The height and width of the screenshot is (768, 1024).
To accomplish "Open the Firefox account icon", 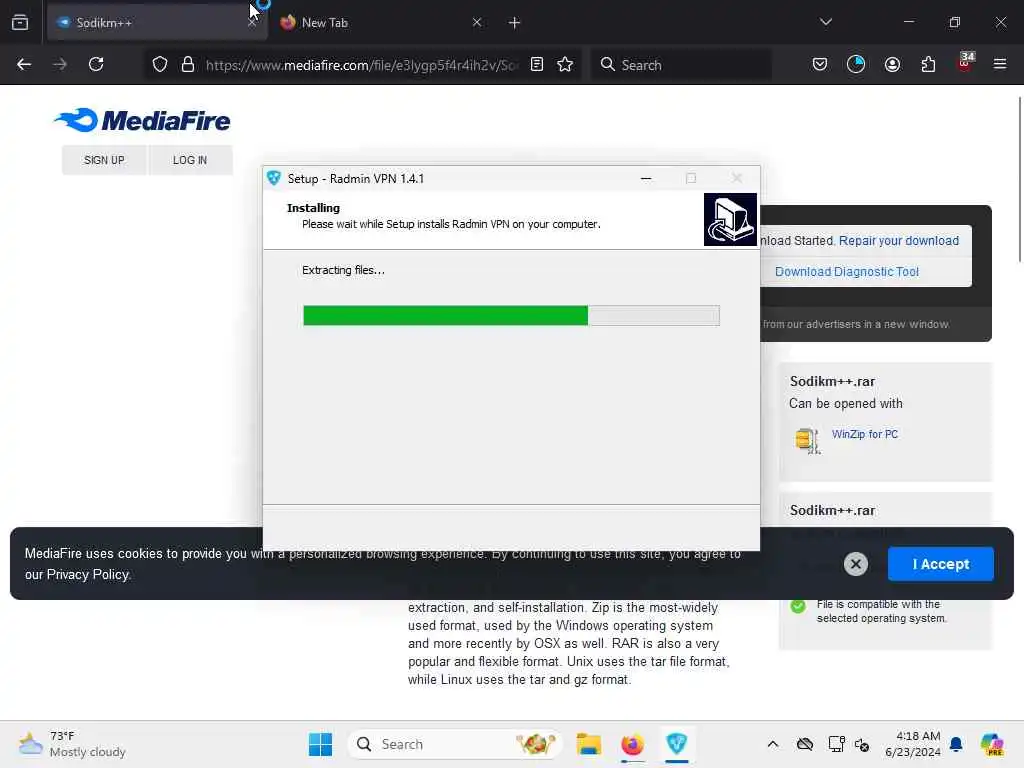I will pyautogui.click(x=892, y=64).
